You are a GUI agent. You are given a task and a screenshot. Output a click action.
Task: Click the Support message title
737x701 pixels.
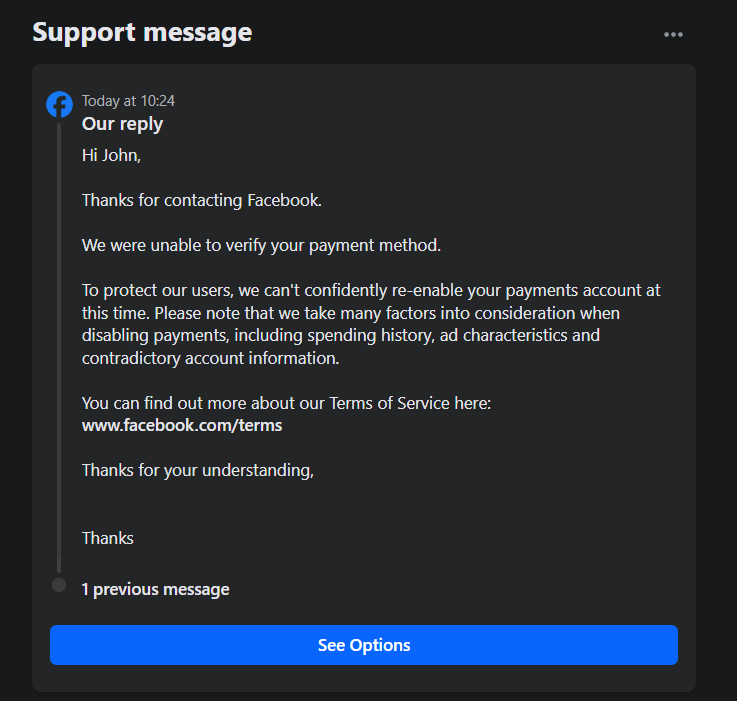tap(142, 32)
